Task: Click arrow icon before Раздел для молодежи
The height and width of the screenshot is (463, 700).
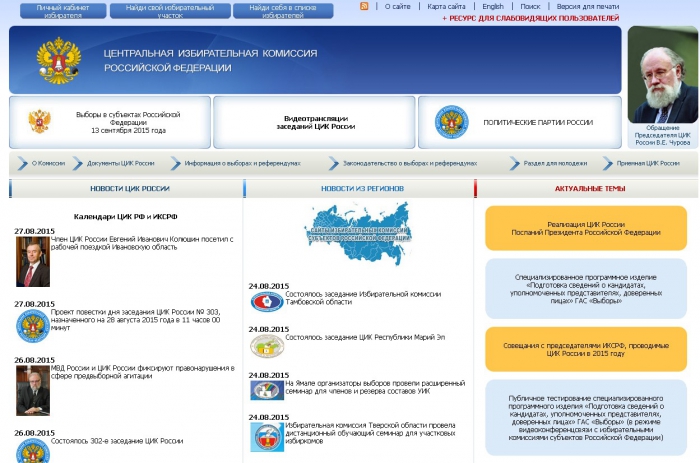Action: click(514, 163)
